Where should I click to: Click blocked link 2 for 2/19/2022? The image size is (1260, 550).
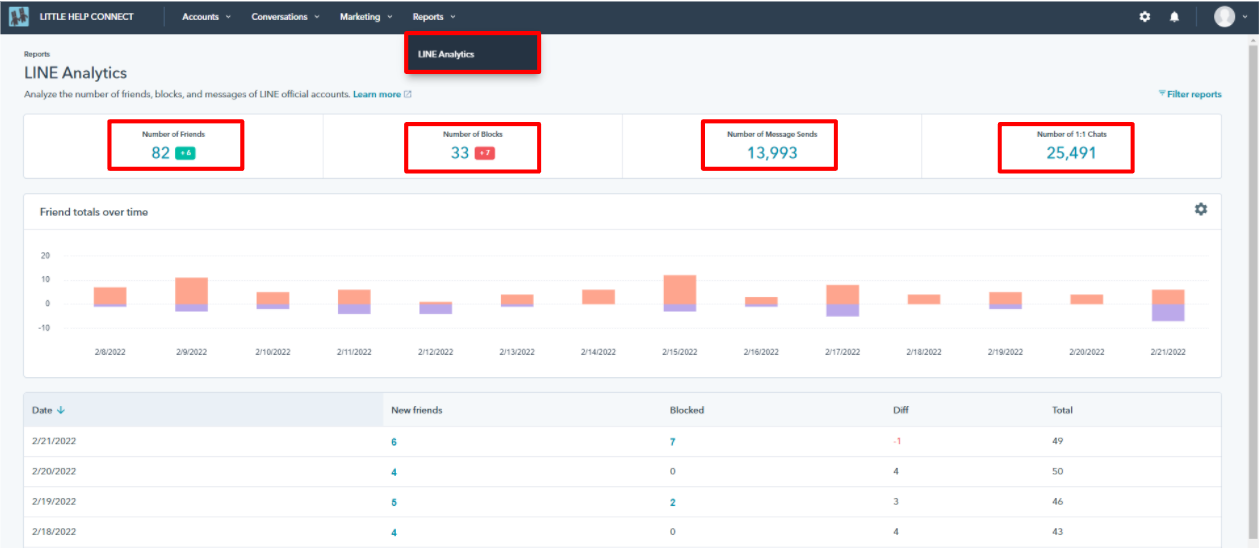(x=673, y=503)
